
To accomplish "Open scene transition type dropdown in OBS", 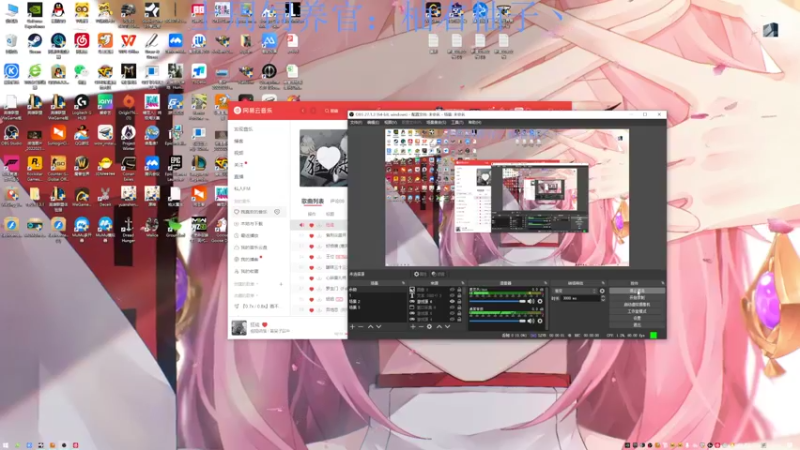I will click(x=575, y=291).
